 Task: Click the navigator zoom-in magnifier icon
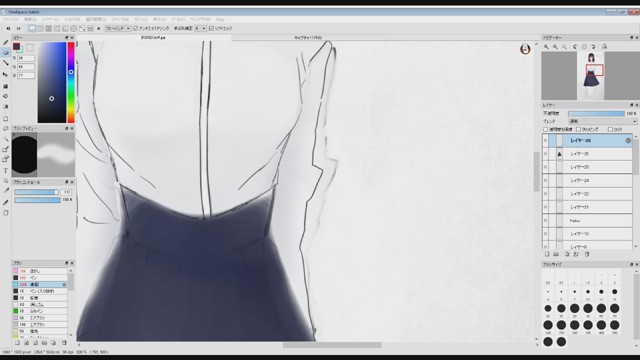coord(546,47)
